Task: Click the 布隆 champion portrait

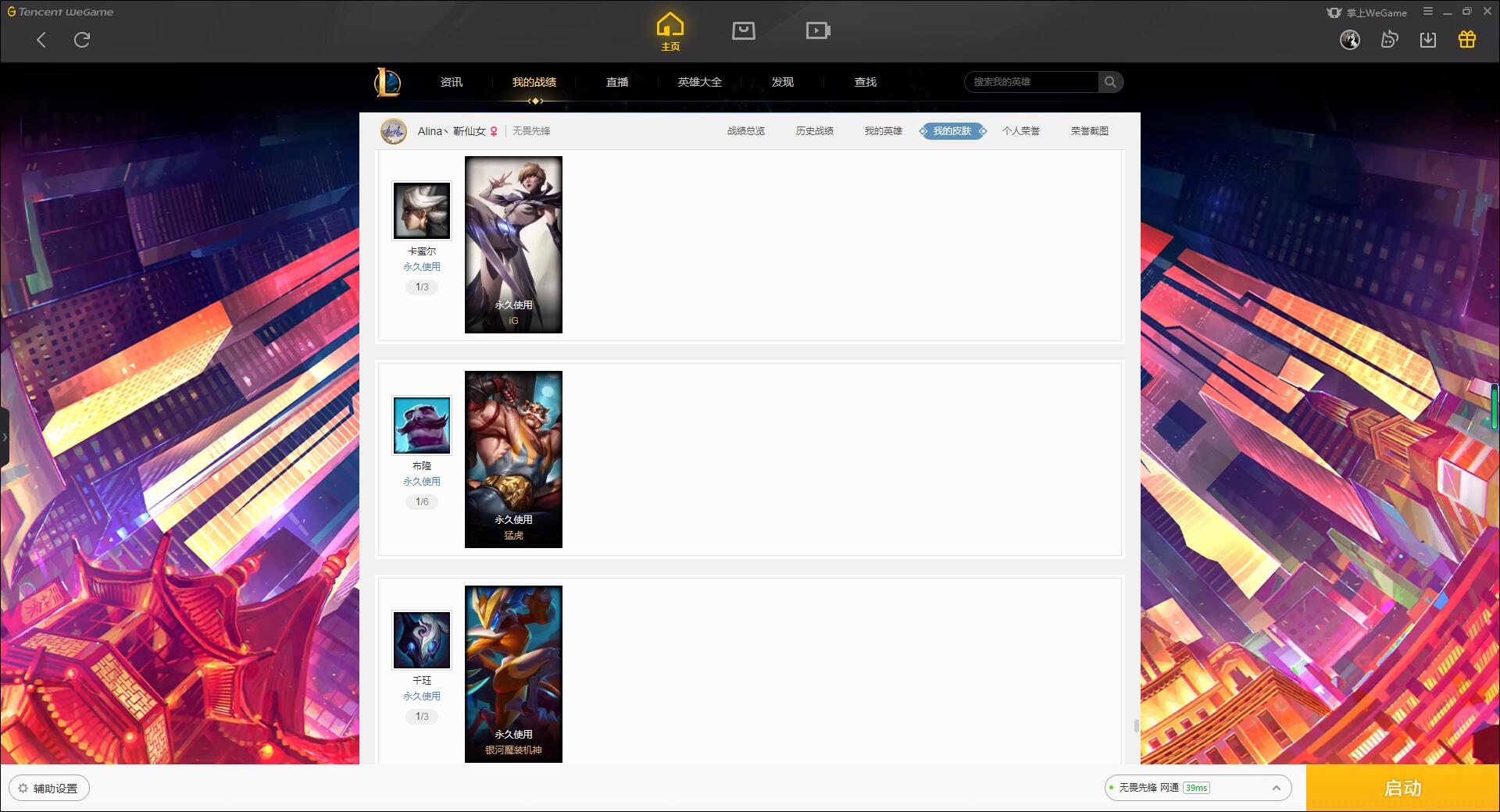Action: coord(422,426)
